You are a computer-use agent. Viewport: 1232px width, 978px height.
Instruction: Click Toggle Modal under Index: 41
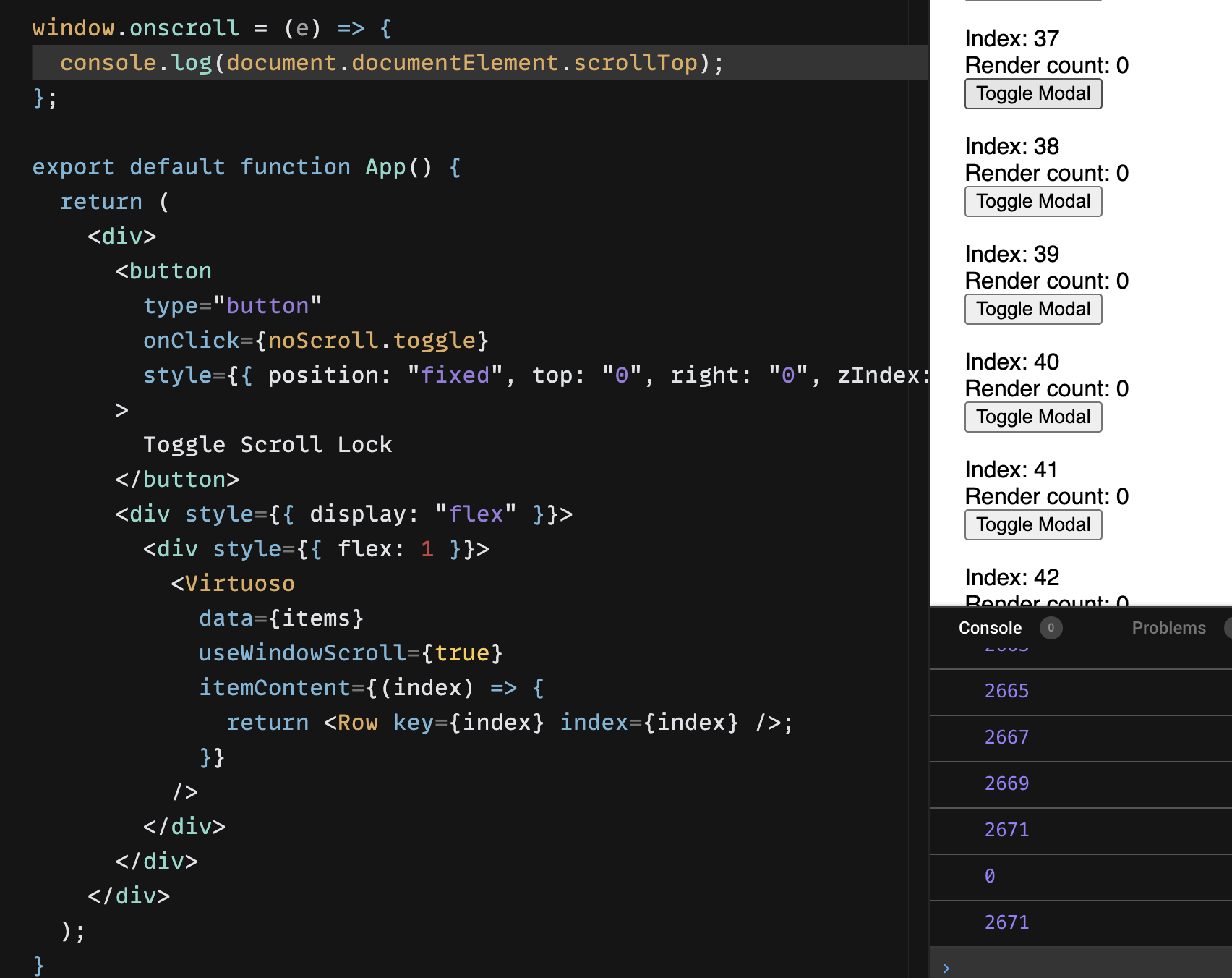(1032, 524)
